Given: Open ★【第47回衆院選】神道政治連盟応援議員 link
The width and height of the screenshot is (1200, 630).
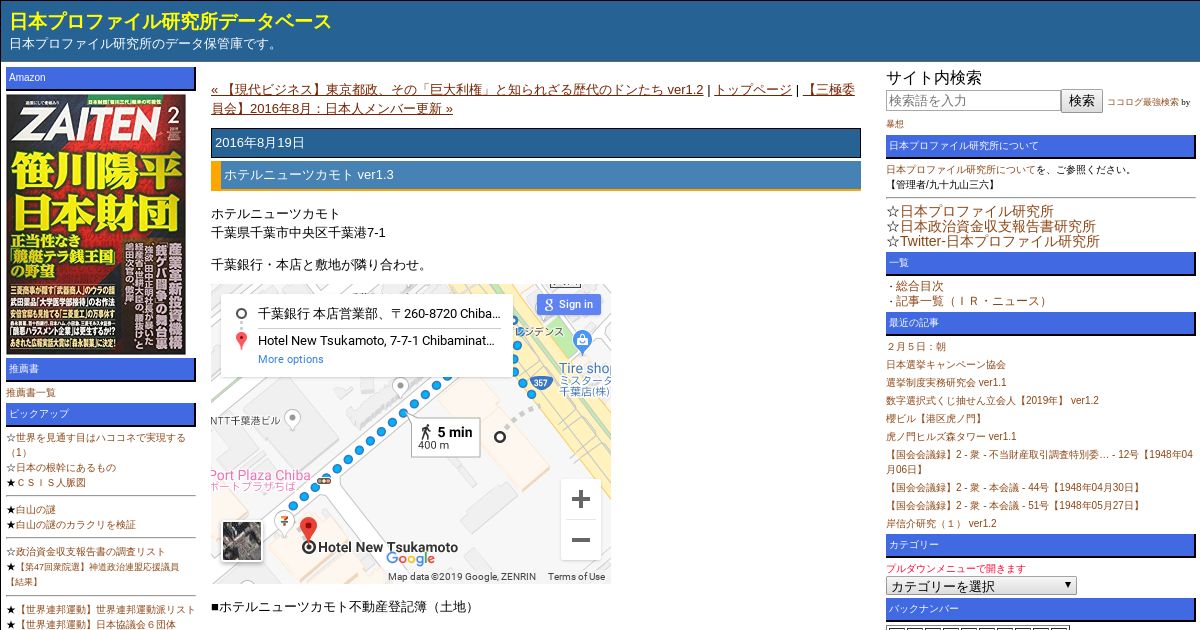Looking at the screenshot, I should 93,574.
